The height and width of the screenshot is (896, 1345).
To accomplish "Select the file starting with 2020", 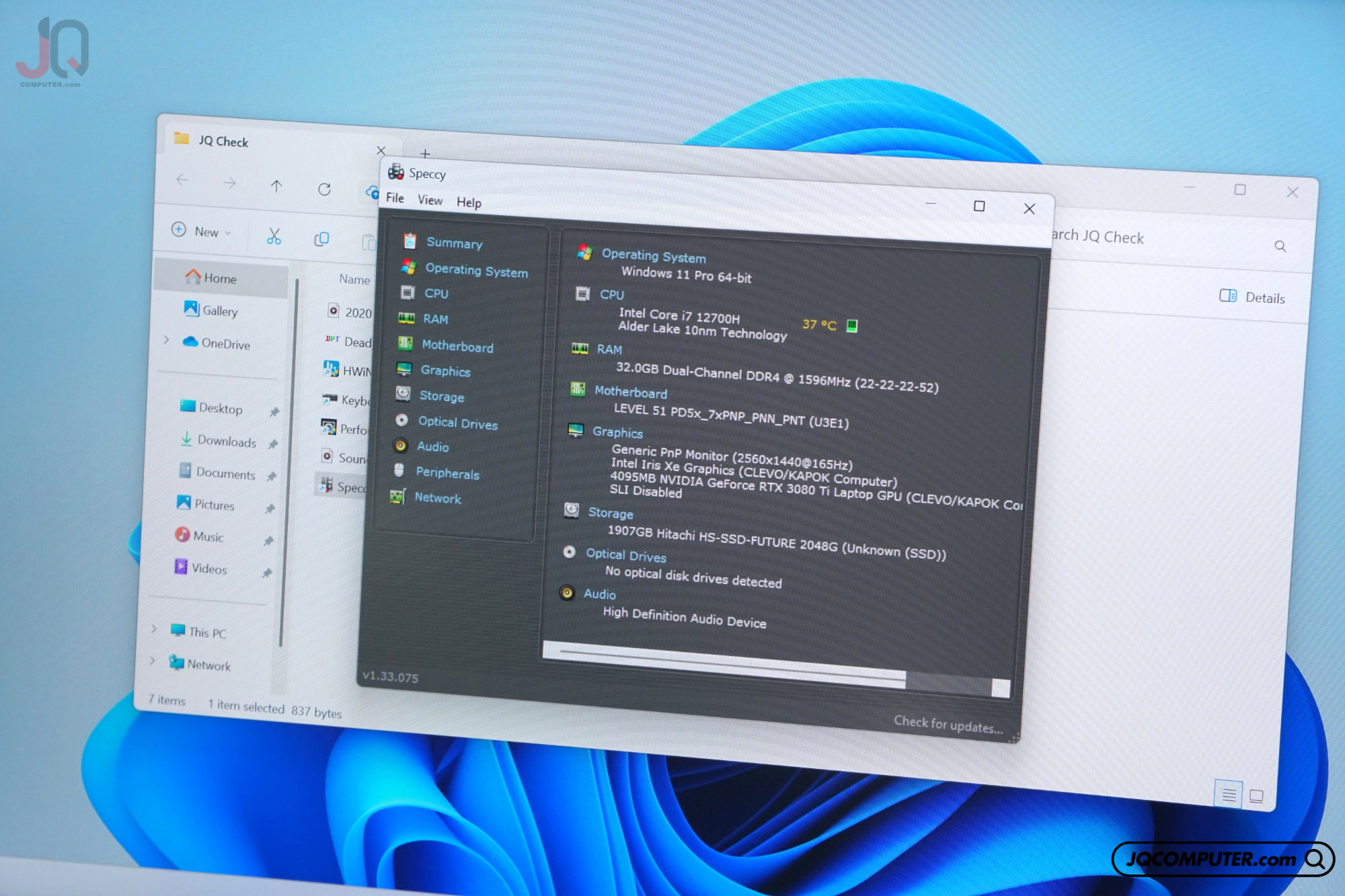I will point(349,312).
